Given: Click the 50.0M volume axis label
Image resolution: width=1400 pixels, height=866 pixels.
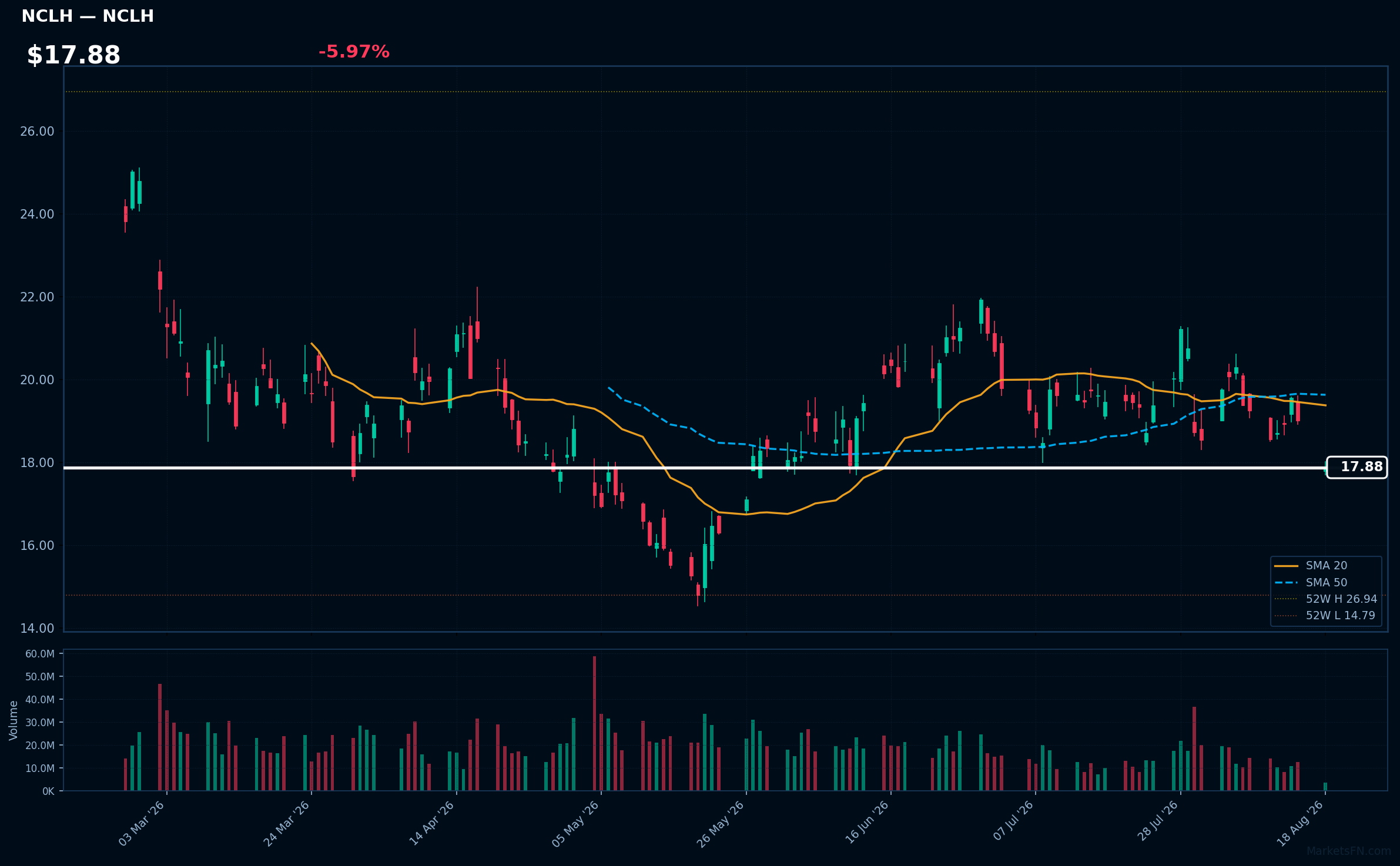Looking at the screenshot, I should pos(40,677).
